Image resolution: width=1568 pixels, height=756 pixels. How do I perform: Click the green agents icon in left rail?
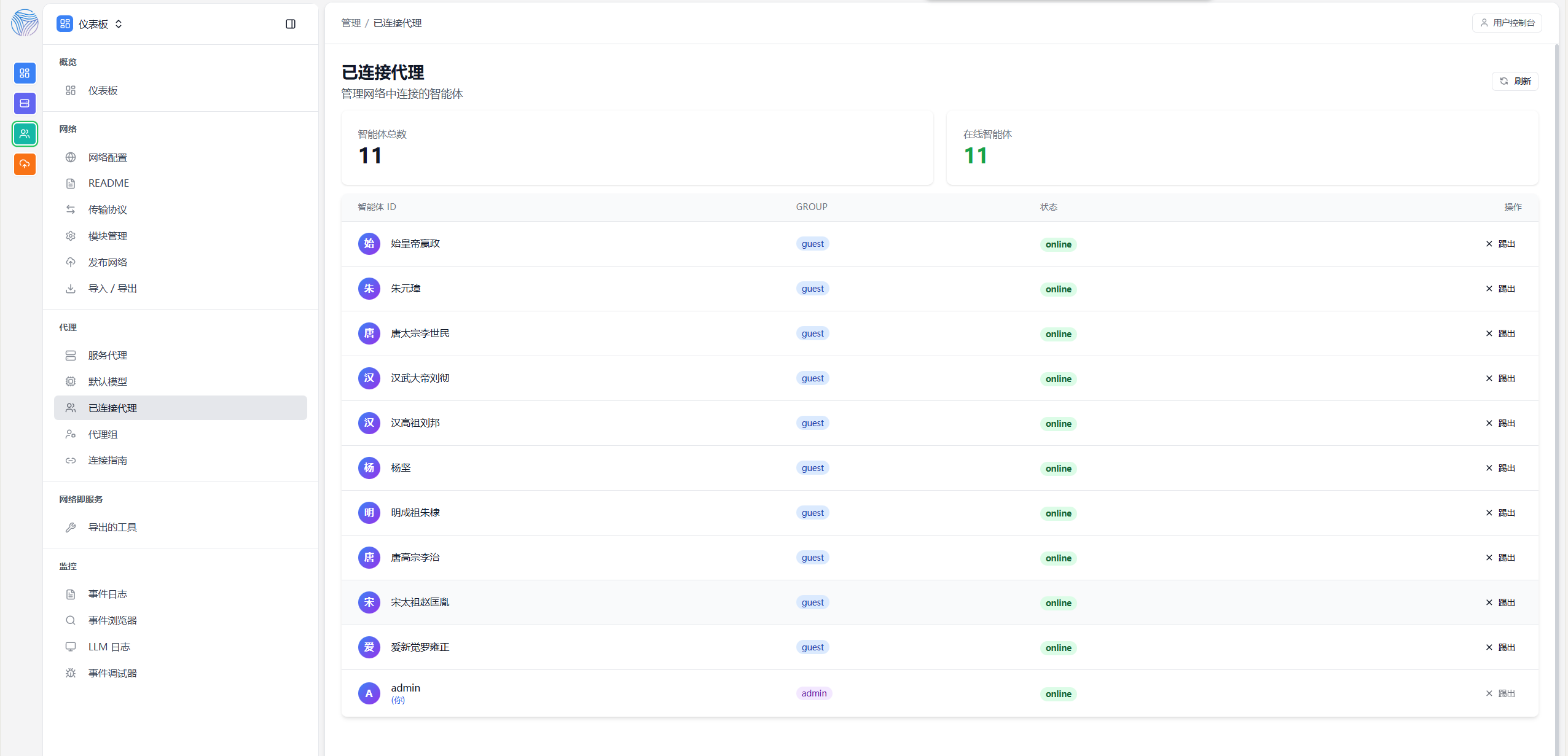click(x=25, y=134)
